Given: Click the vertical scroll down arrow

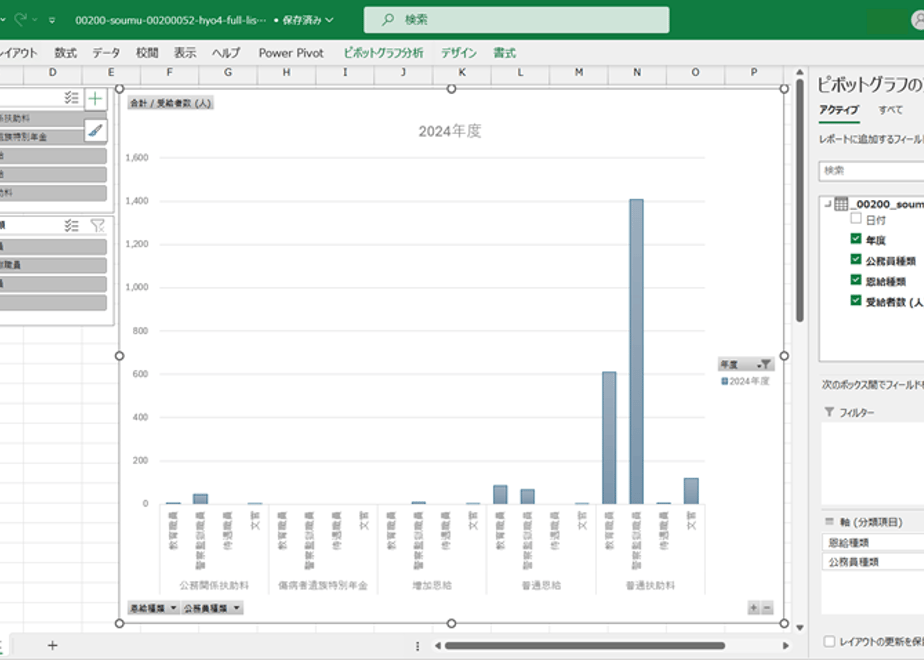Looking at the screenshot, I should pos(800,628).
